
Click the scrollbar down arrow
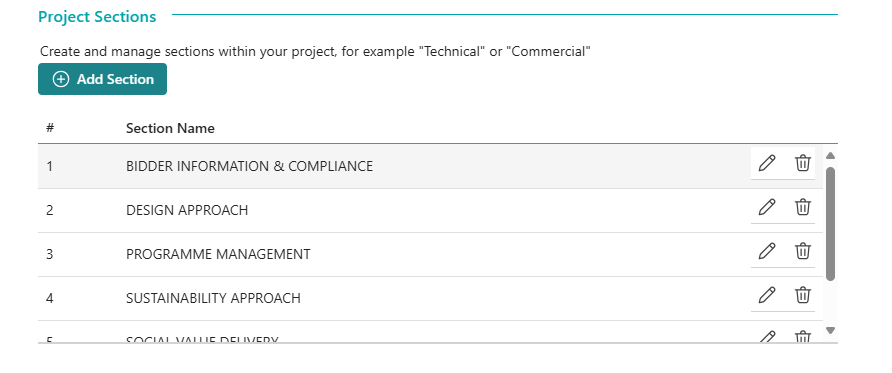[830, 330]
